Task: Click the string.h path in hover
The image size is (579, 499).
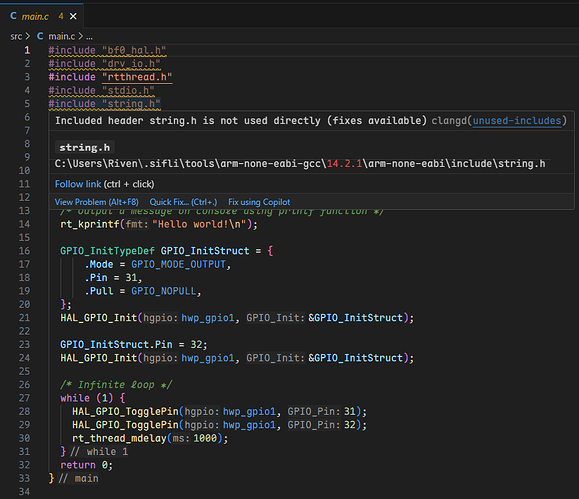Action: (x=300, y=164)
